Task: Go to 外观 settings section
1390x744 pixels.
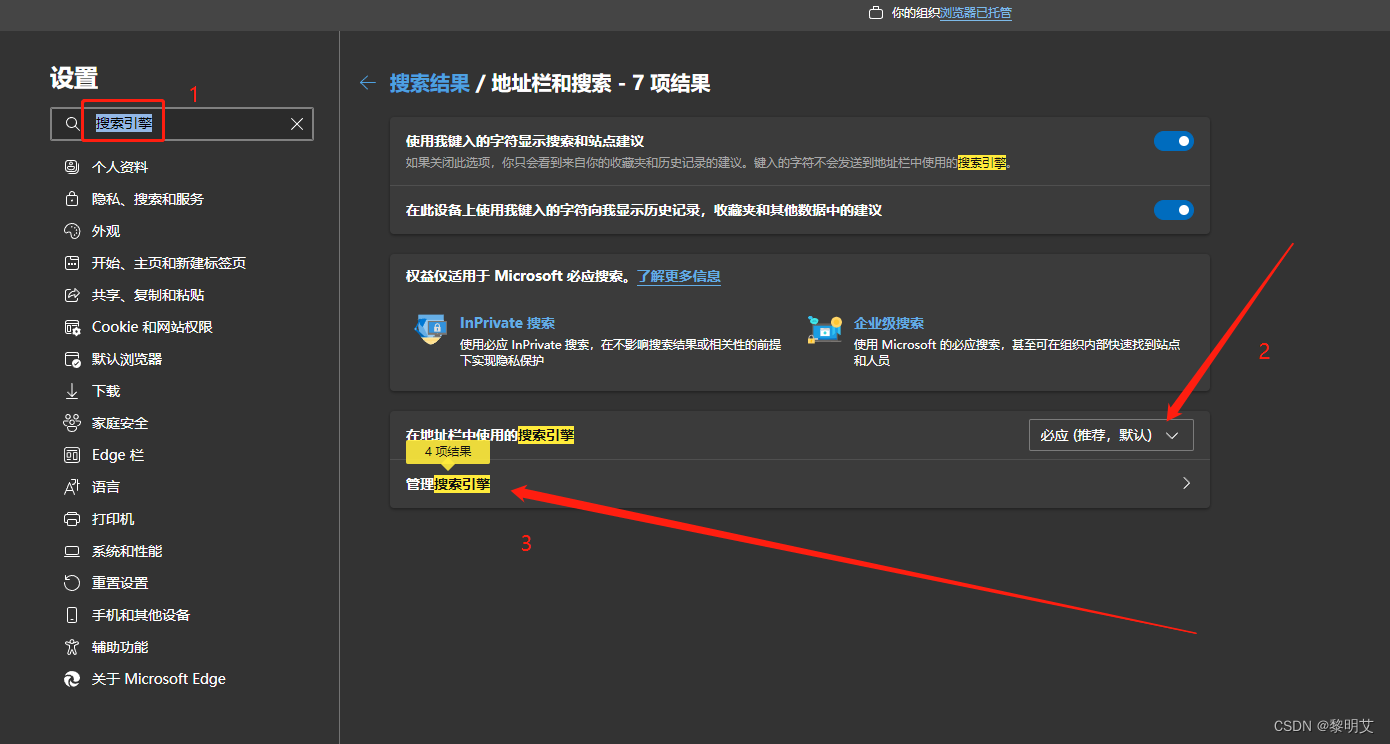Action: [x=106, y=231]
